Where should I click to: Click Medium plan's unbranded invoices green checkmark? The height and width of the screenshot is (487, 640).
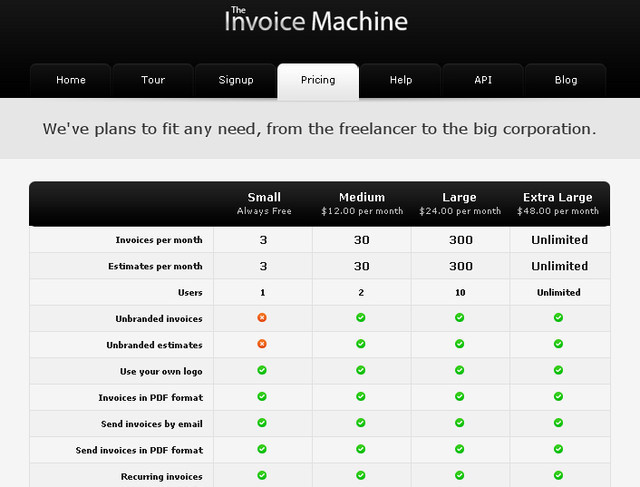[361, 318]
